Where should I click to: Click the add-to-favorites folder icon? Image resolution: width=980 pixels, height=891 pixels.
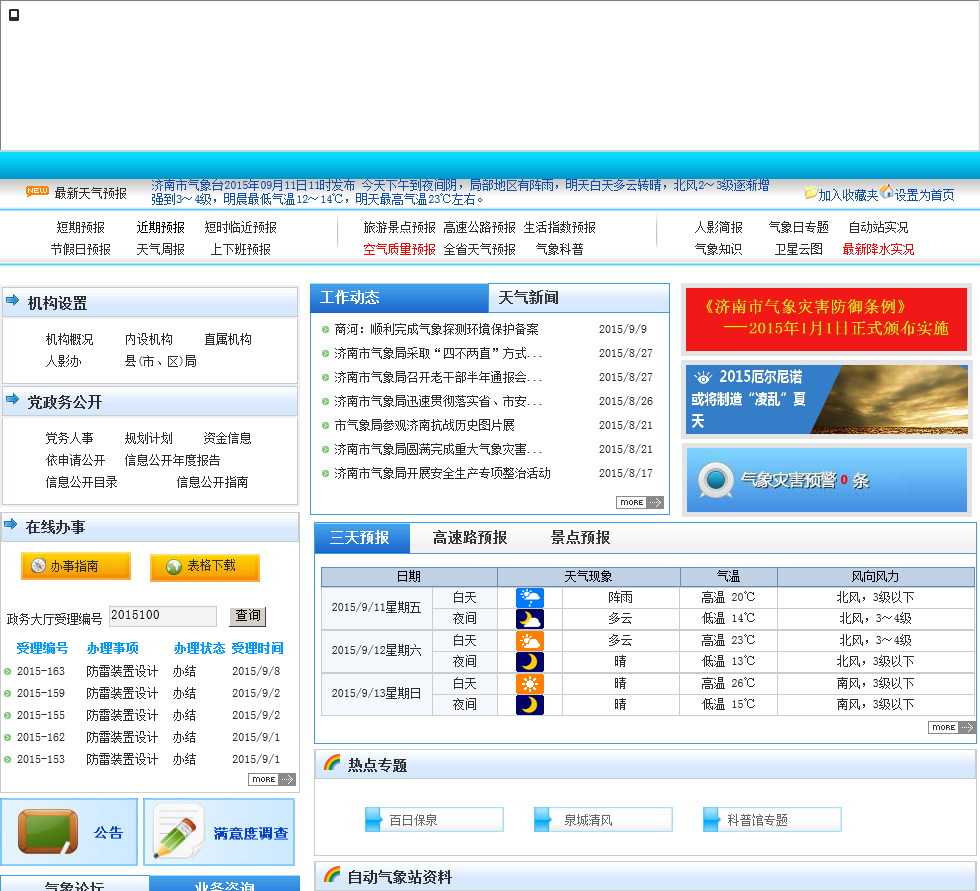[x=811, y=192]
